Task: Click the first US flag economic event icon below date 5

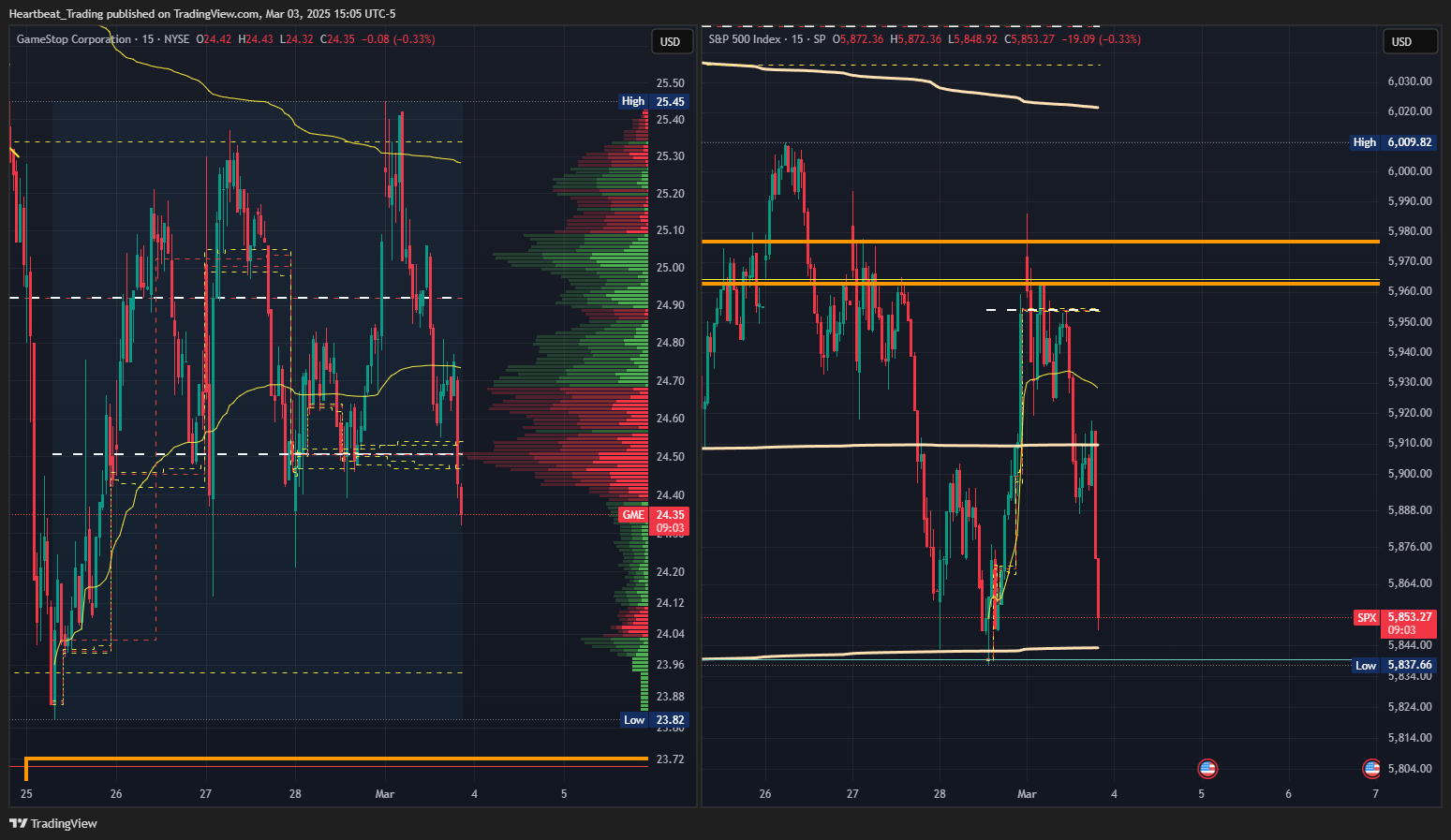Action: coord(1207,769)
